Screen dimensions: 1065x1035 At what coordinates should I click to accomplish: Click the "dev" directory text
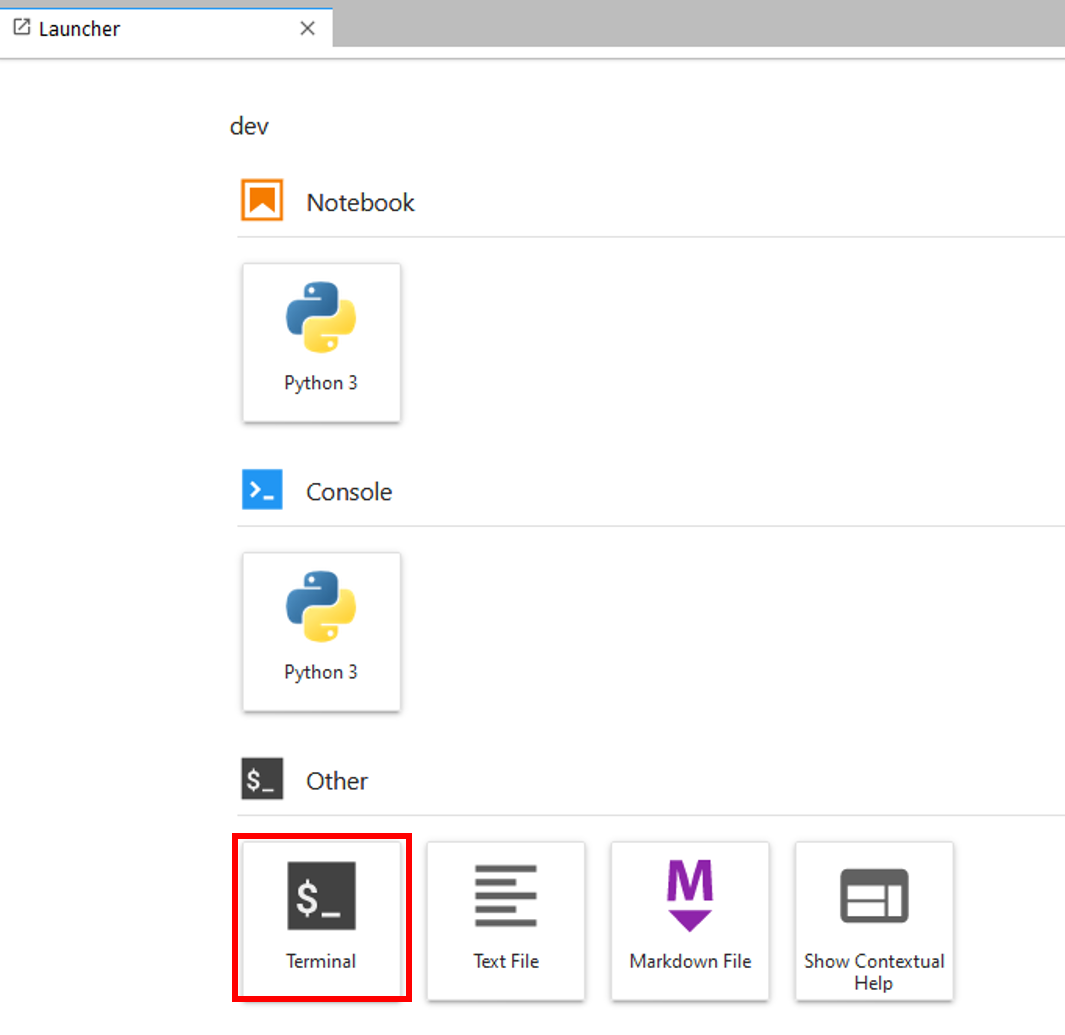[x=249, y=126]
